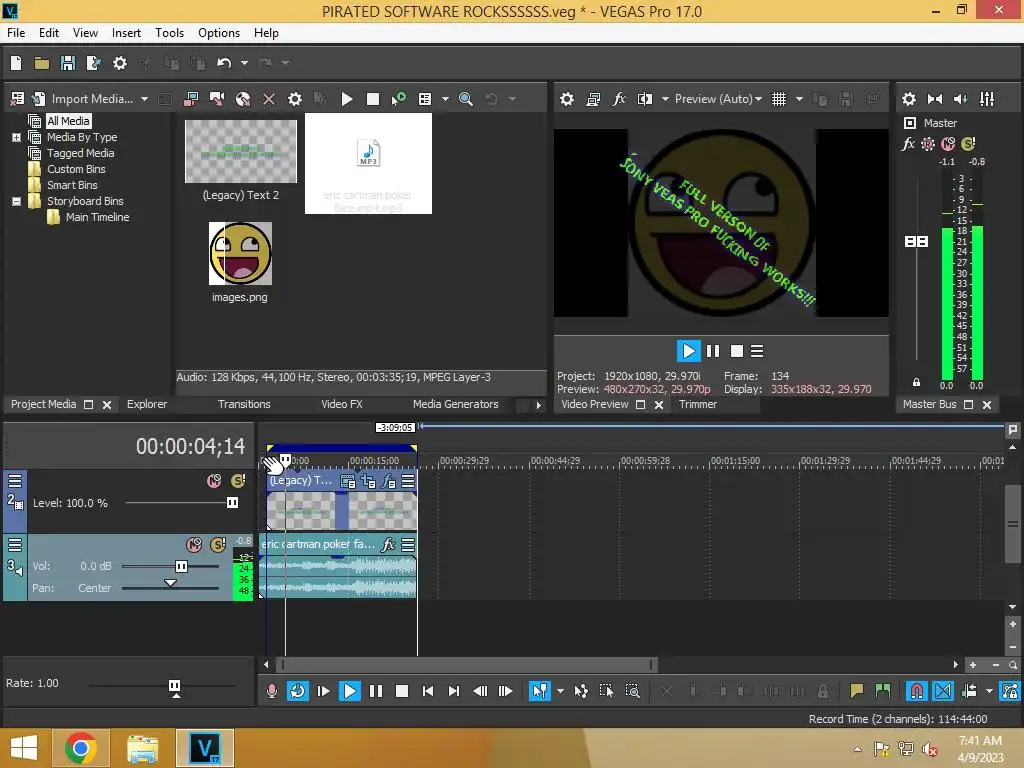The height and width of the screenshot is (768, 1024).
Task: Solo video track 2
Action: click(x=238, y=481)
